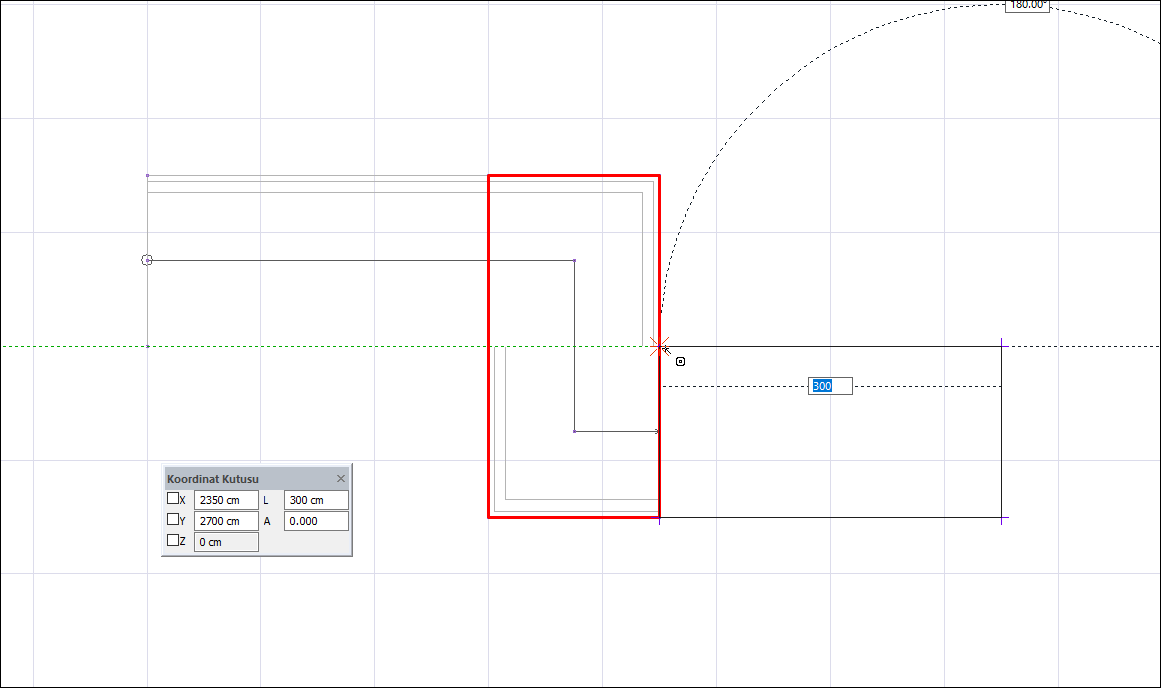
Task: Click the circle marker at path start
Action: 147,260
